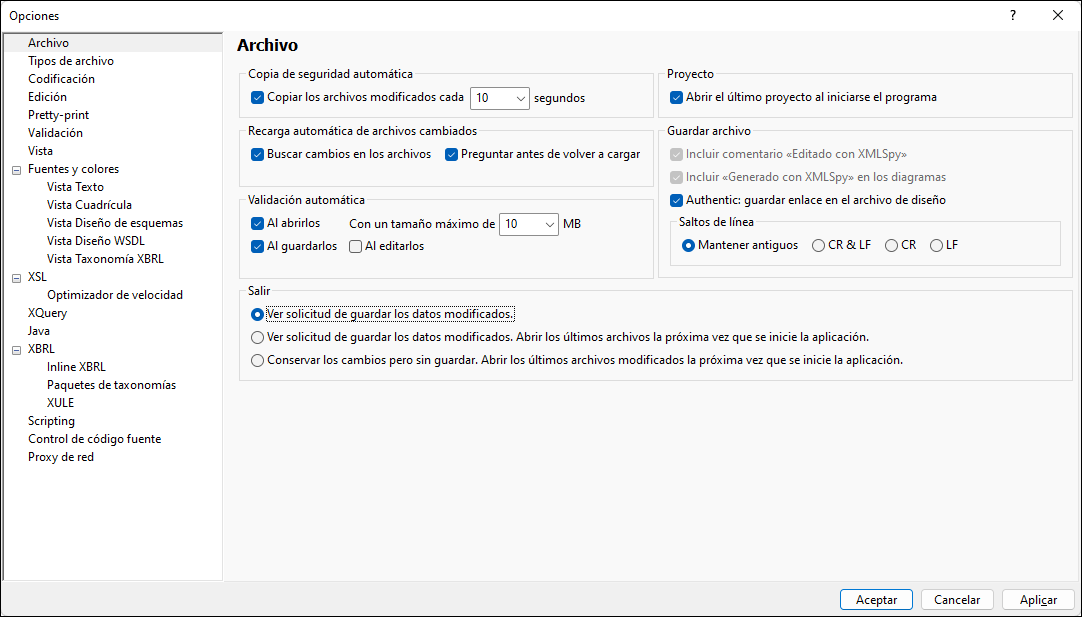Select Mantener antiguos line break option
The image size is (1082, 617).
pyautogui.click(x=688, y=246)
